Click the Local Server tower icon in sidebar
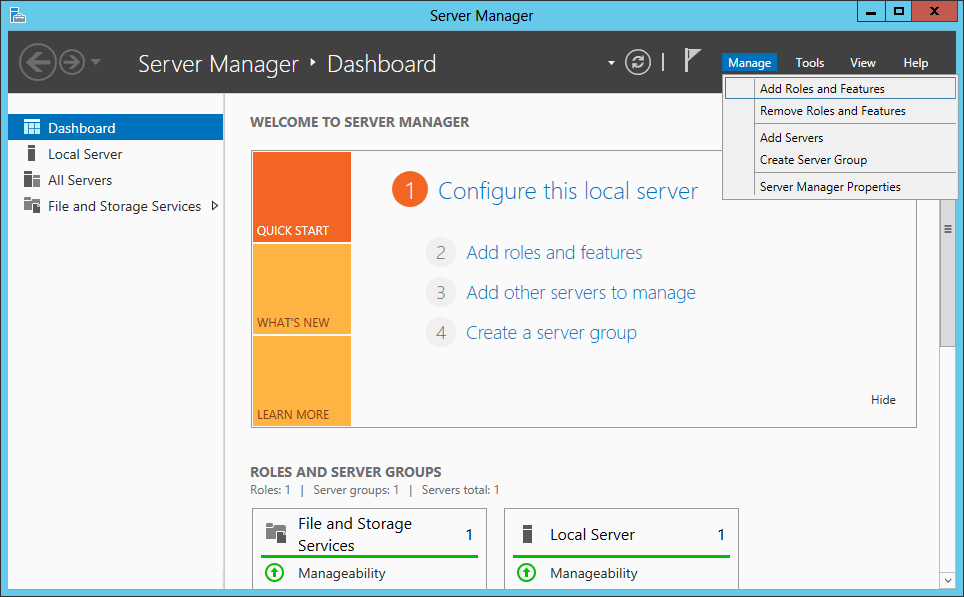The width and height of the screenshot is (964, 597). point(31,153)
